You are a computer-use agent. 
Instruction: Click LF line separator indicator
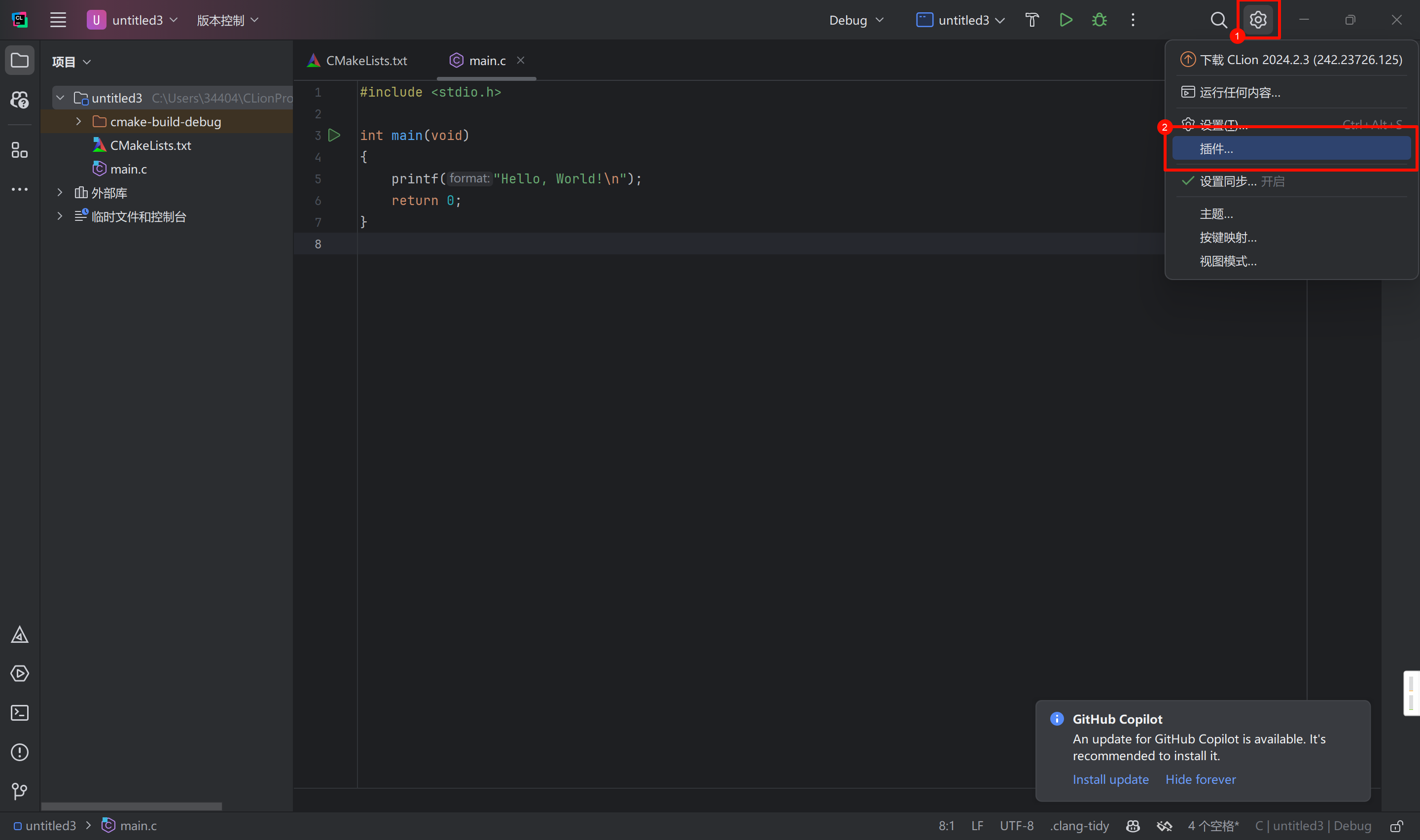tap(977, 826)
